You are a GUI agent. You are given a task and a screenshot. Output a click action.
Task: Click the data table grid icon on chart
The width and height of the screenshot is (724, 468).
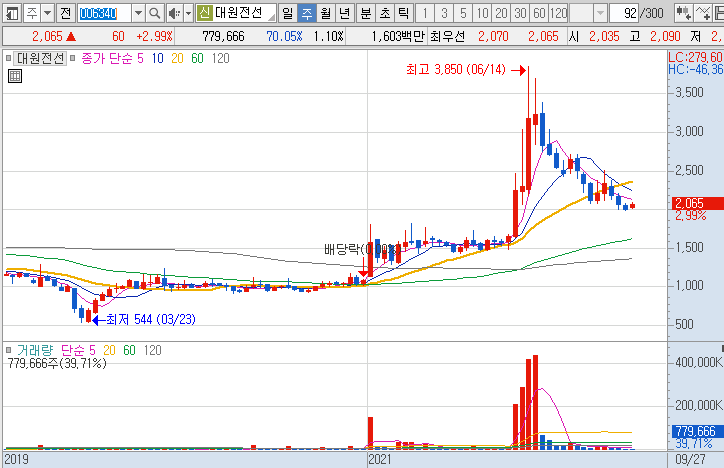15,76
